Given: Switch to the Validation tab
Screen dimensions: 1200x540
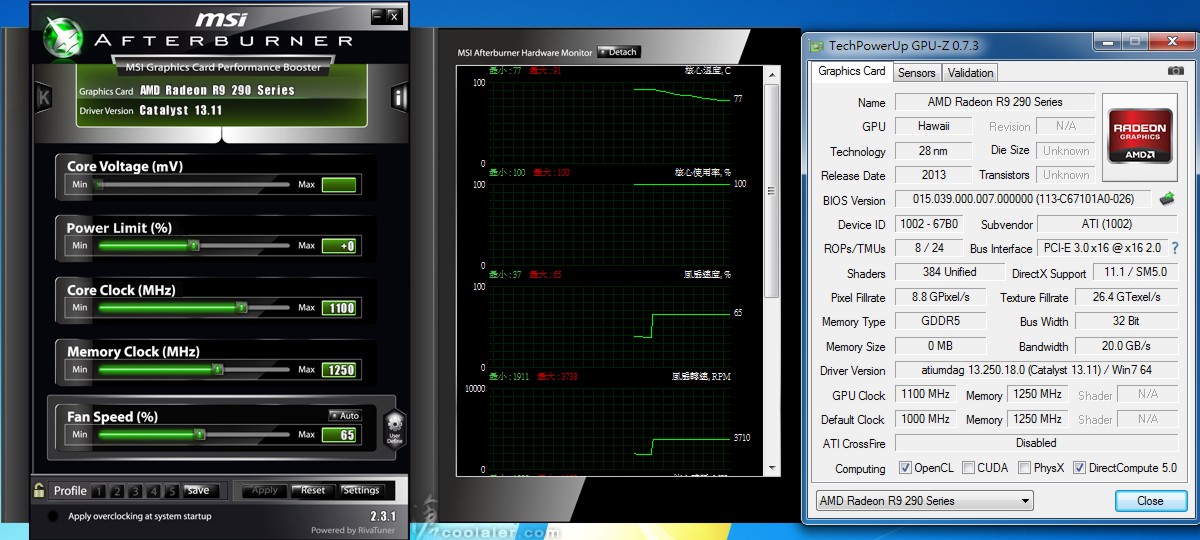Looking at the screenshot, I should 970,72.
